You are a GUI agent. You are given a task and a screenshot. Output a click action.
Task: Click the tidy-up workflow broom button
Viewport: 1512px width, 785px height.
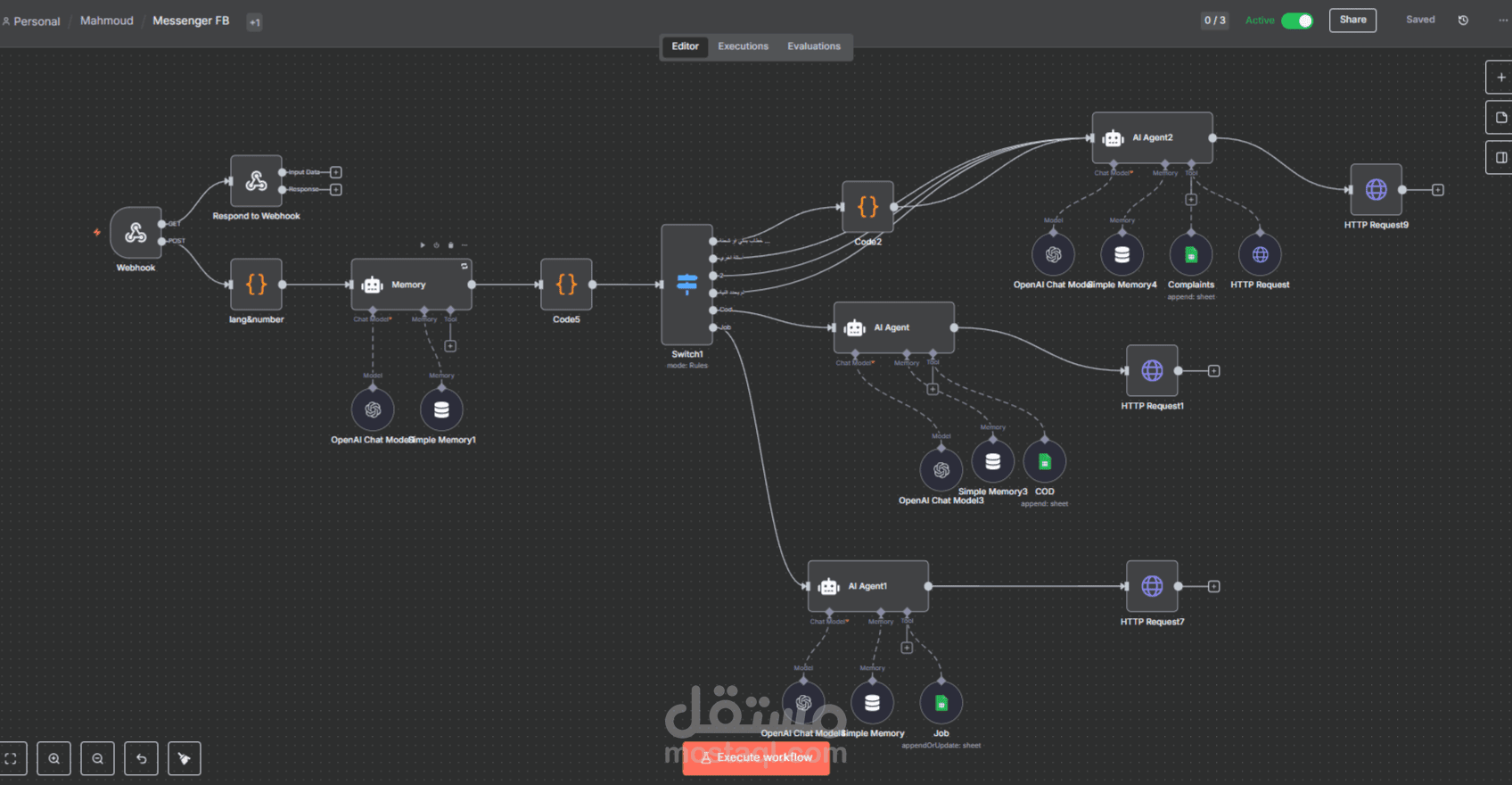click(185, 759)
